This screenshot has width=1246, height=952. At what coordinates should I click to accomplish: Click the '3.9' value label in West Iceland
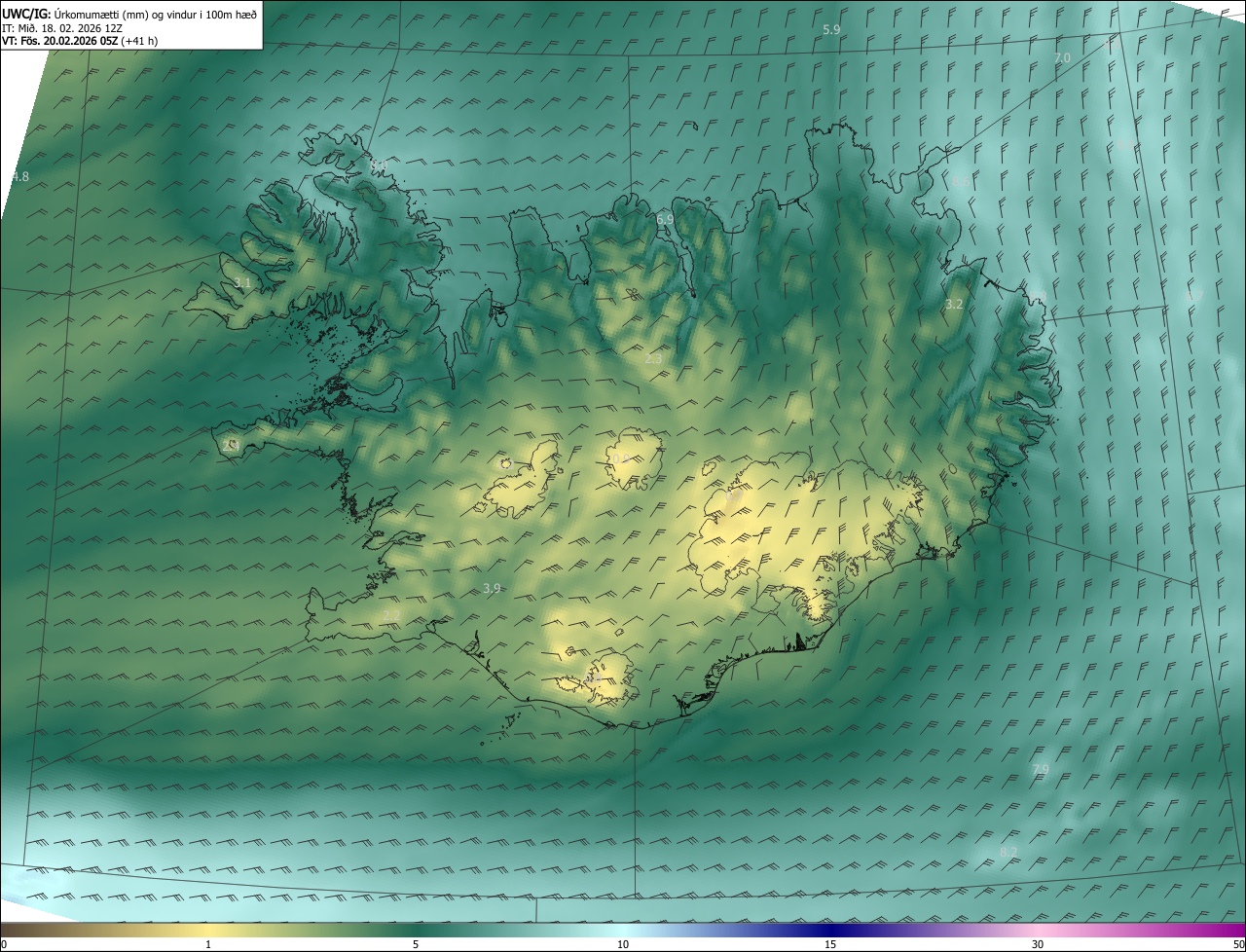click(x=492, y=589)
